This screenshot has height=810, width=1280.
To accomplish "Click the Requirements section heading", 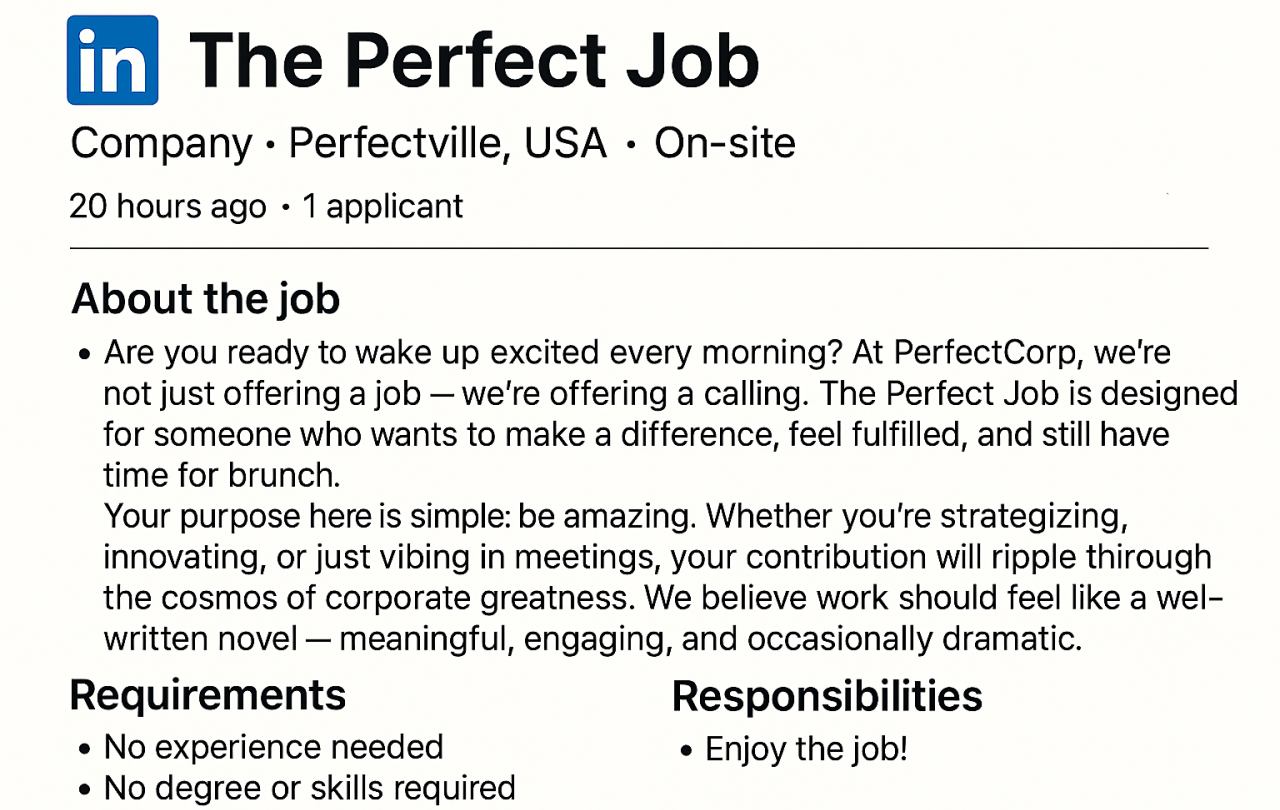I will pos(208,694).
